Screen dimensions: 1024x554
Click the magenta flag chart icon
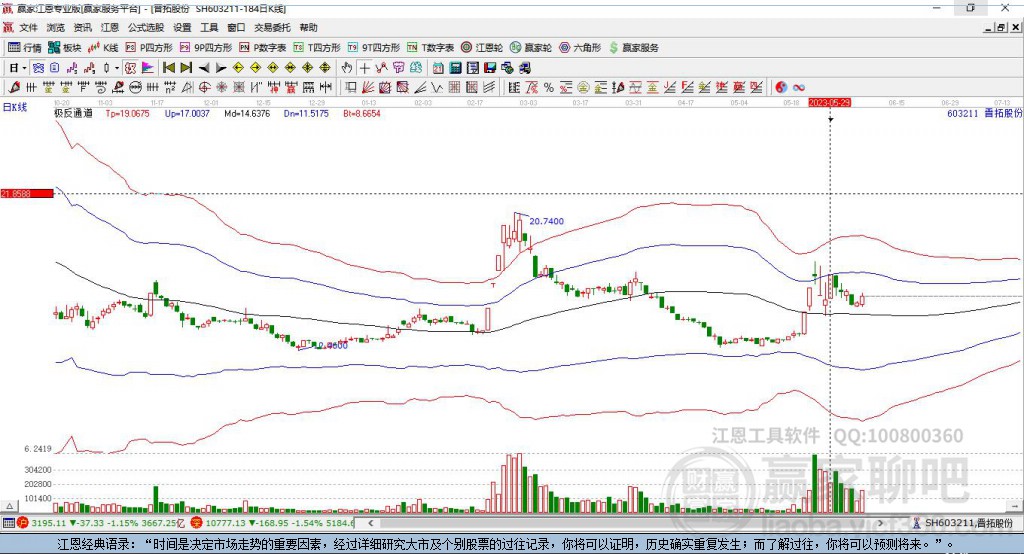point(148,68)
